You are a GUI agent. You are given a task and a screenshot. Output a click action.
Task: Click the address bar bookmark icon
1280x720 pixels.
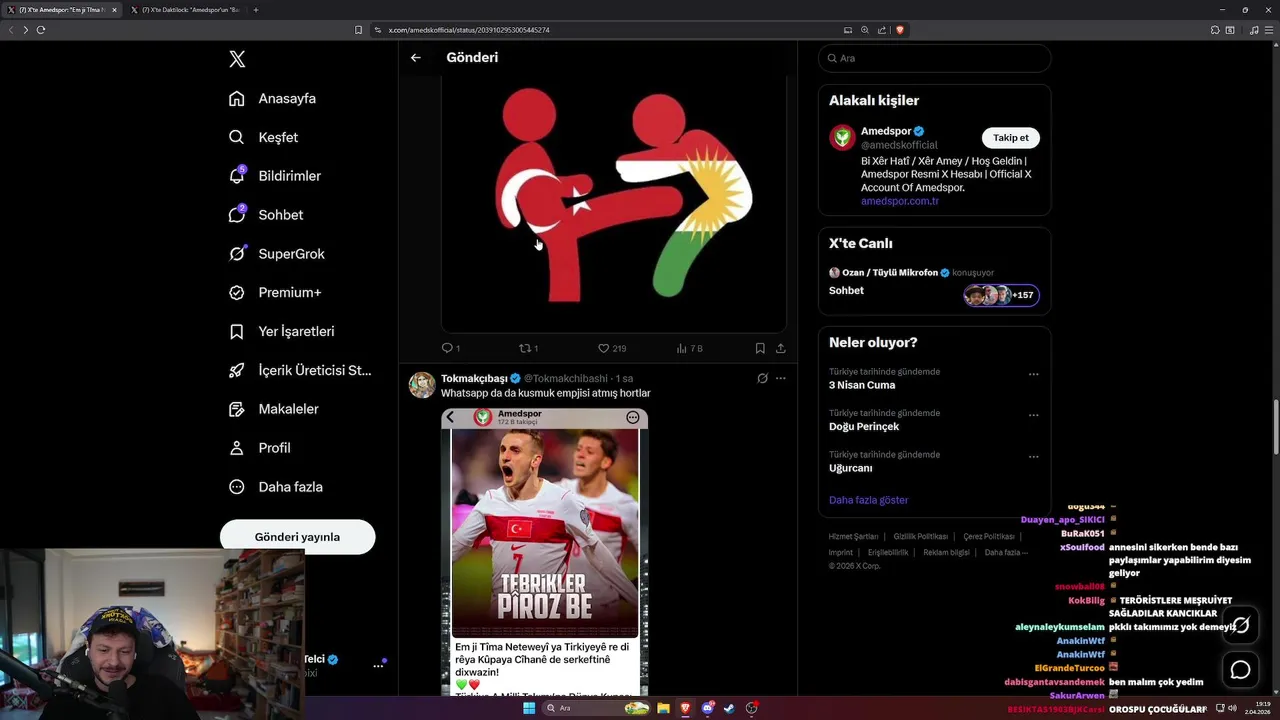[359, 30]
